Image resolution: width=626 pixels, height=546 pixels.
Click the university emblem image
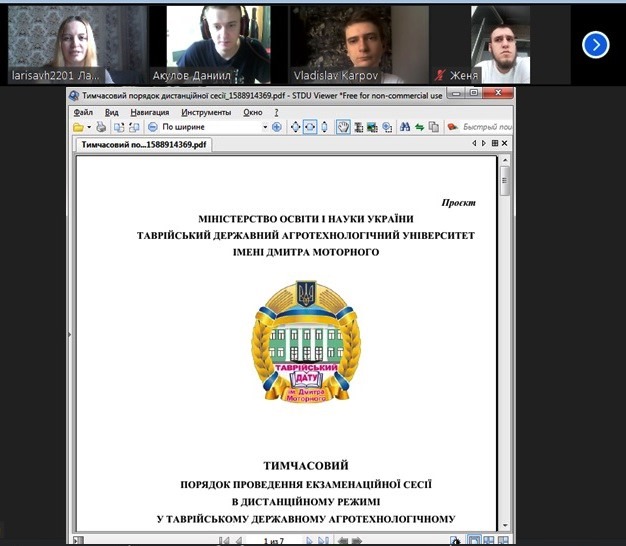(x=306, y=341)
